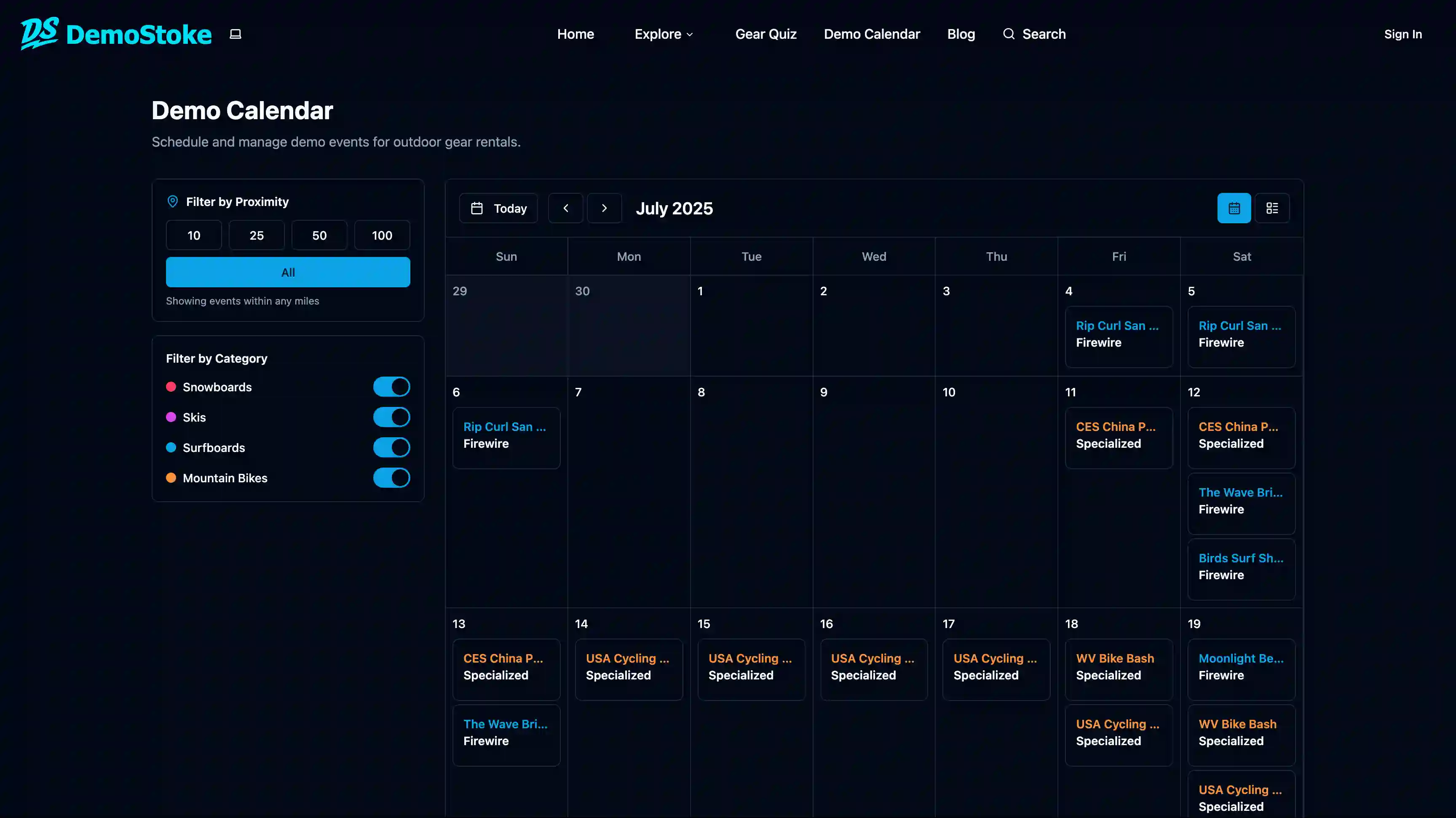
Task: Click the calendar icon on the Today button
Action: pos(478,208)
